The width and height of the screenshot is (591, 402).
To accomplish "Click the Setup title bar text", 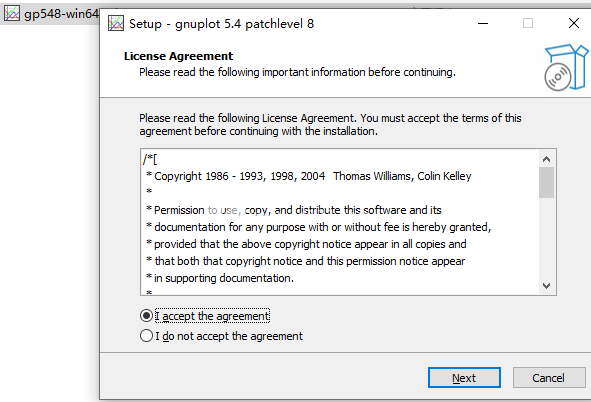I will (221, 24).
